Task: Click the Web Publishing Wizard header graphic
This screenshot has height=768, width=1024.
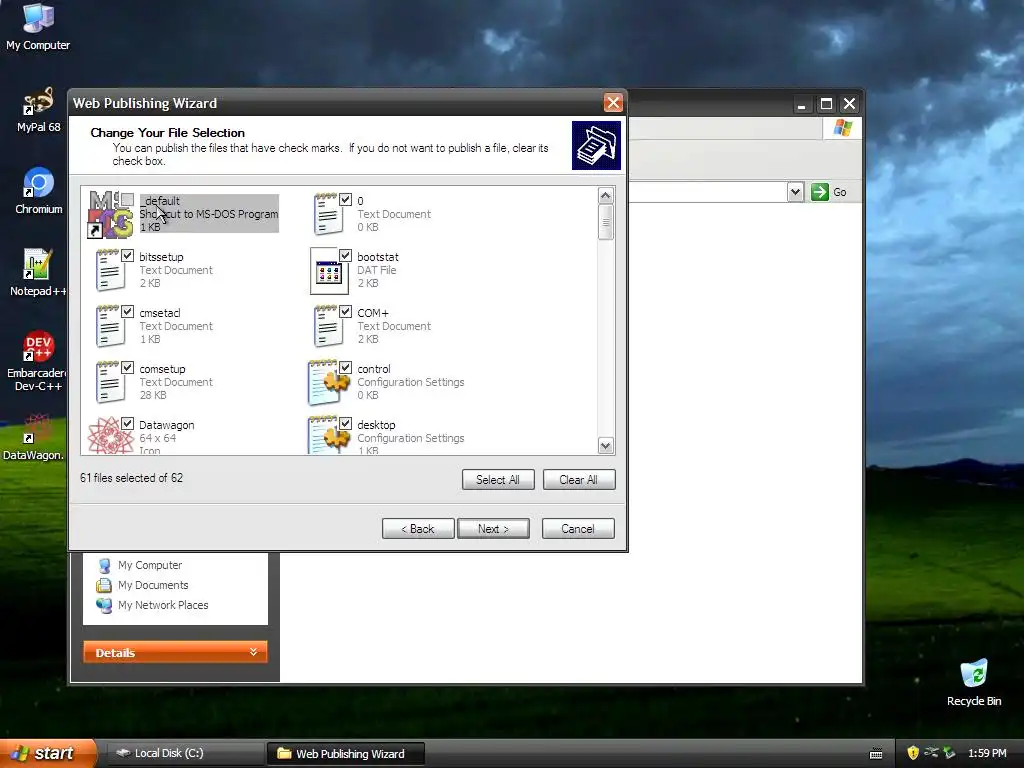Action: coord(596,145)
